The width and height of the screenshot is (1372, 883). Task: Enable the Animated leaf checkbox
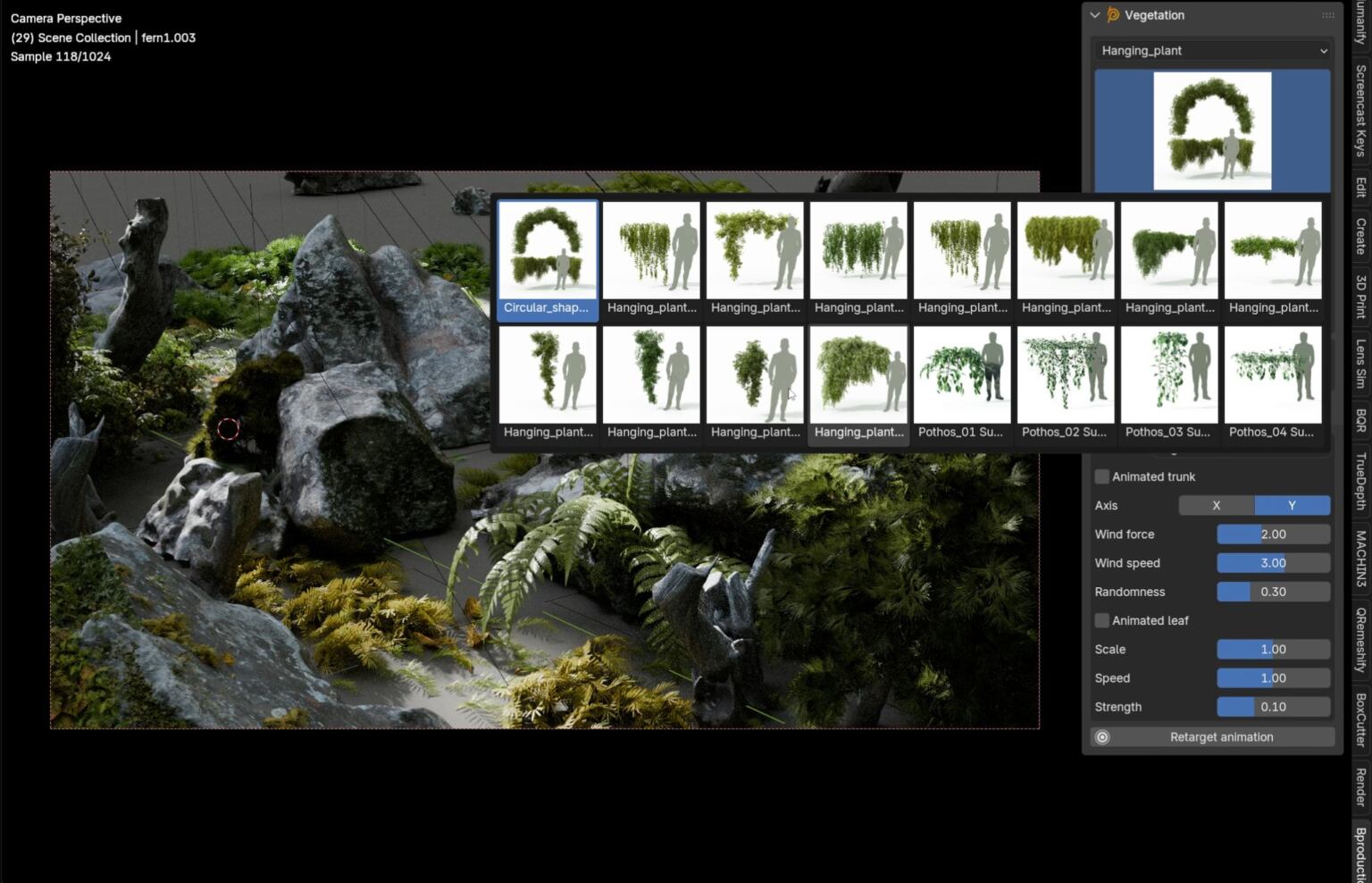1101,620
